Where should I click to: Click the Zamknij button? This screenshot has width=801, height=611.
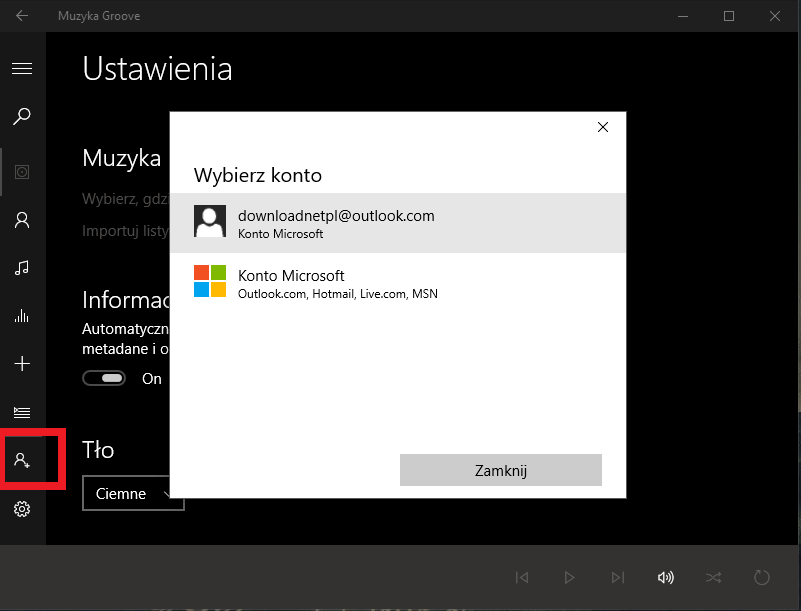click(x=501, y=470)
